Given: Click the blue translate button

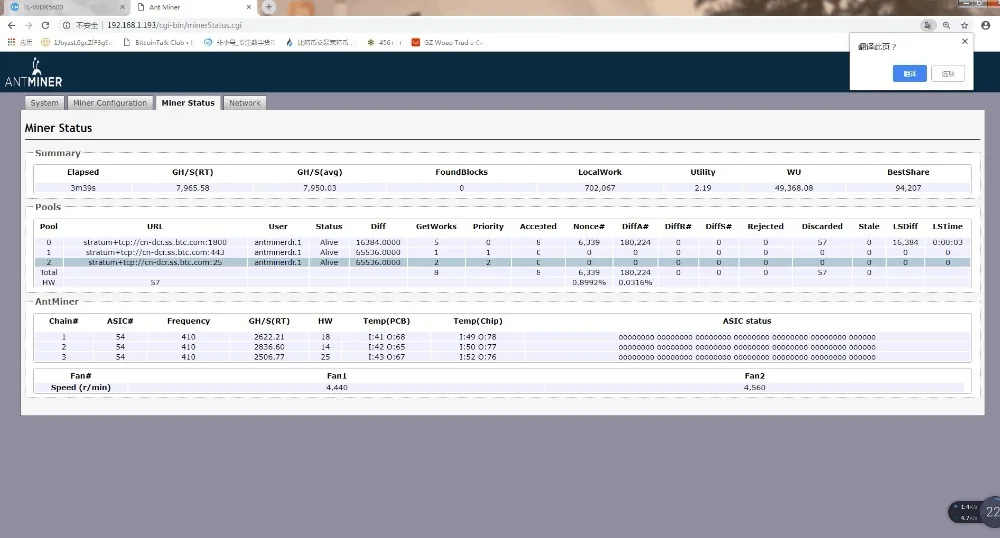Looking at the screenshot, I should [909, 73].
